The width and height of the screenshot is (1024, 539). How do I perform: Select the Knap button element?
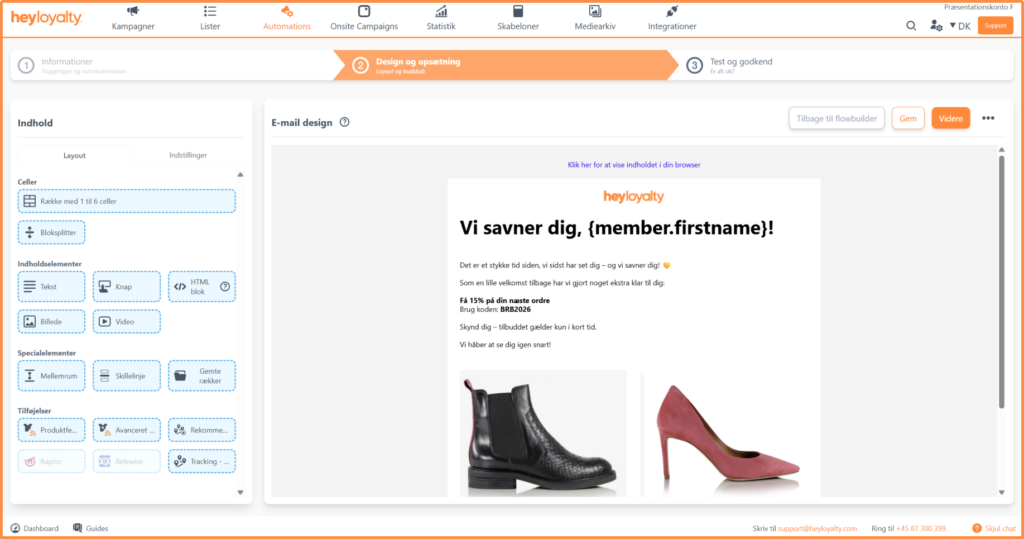pyautogui.click(x=126, y=287)
